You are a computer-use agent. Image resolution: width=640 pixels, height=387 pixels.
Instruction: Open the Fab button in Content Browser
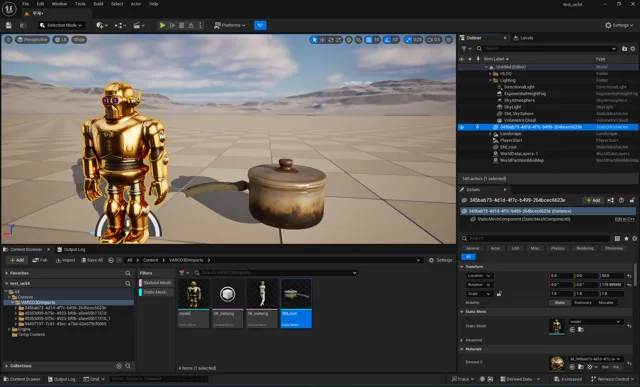click(40, 260)
